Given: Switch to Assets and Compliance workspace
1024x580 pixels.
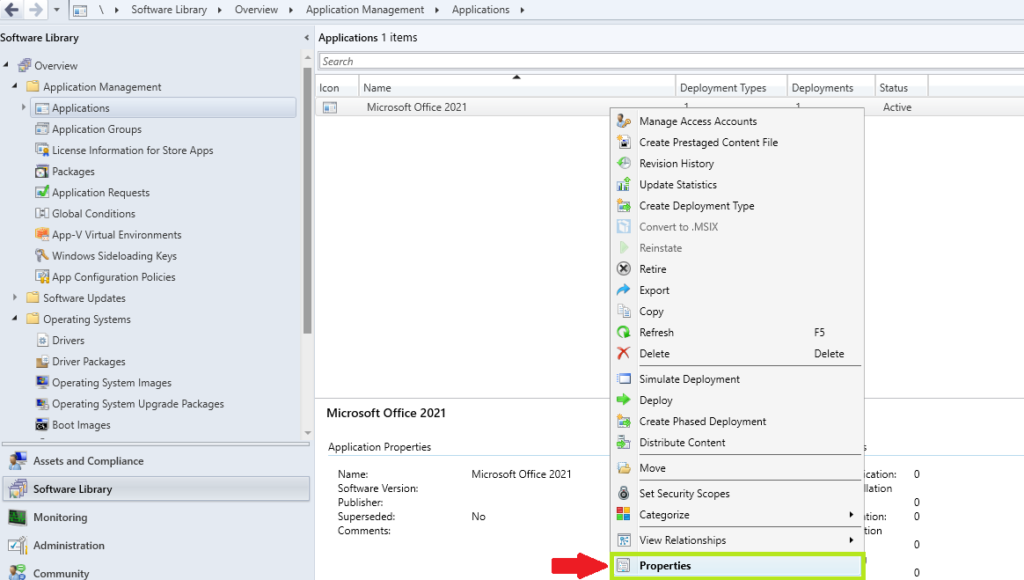Looking at the screenshot, I should pos(156,460).
